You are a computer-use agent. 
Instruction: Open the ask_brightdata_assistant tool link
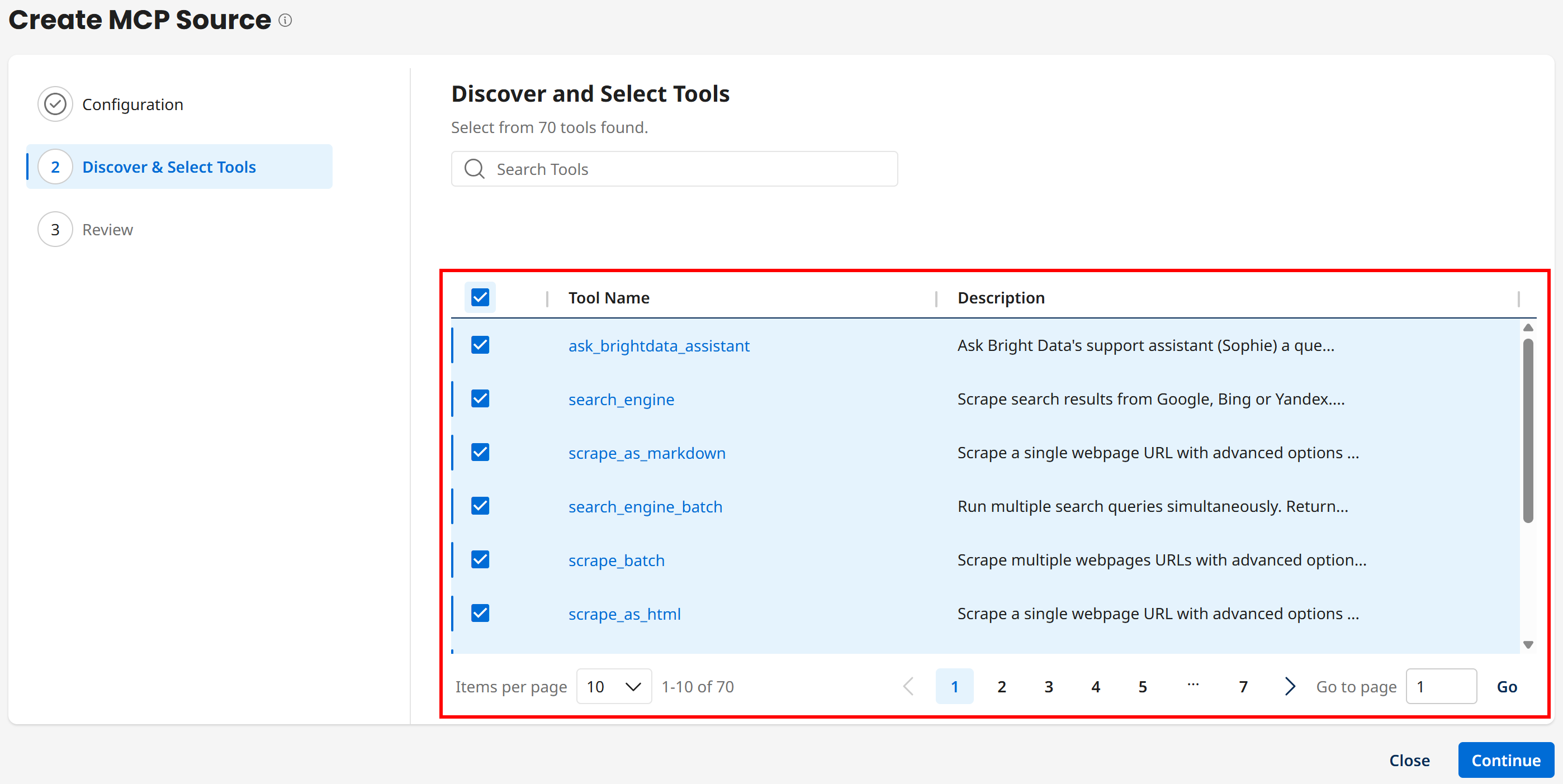tap(659, 345)
